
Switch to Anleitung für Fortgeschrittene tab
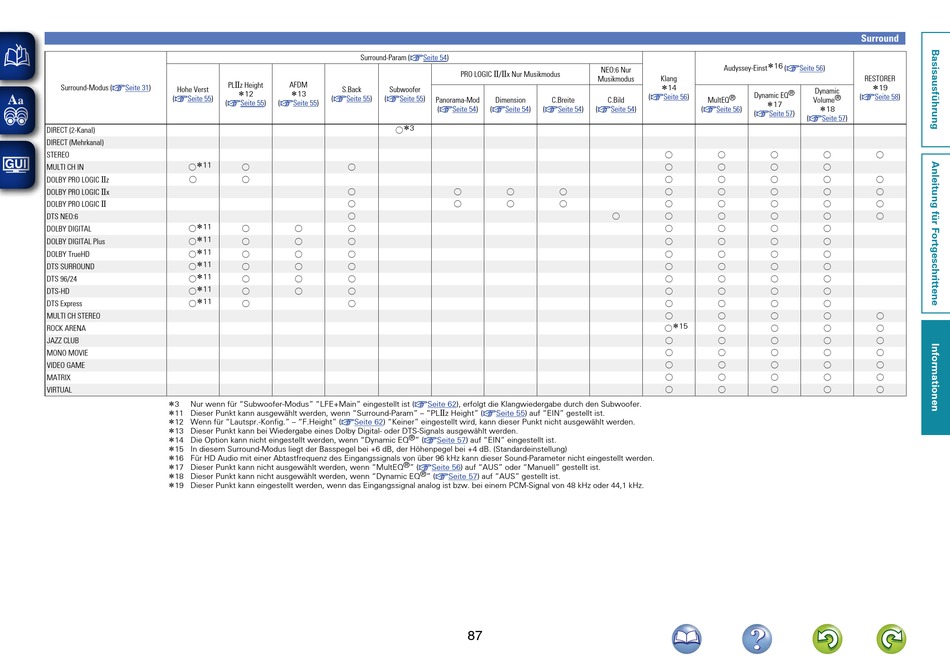click(935, 233)
